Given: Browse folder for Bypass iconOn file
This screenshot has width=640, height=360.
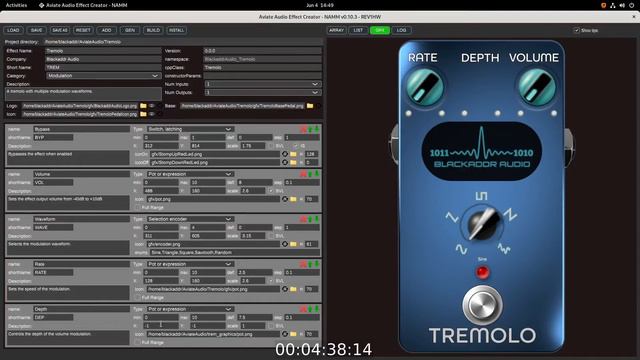Looking at the screenshot, I should click(x=293, y=154).
